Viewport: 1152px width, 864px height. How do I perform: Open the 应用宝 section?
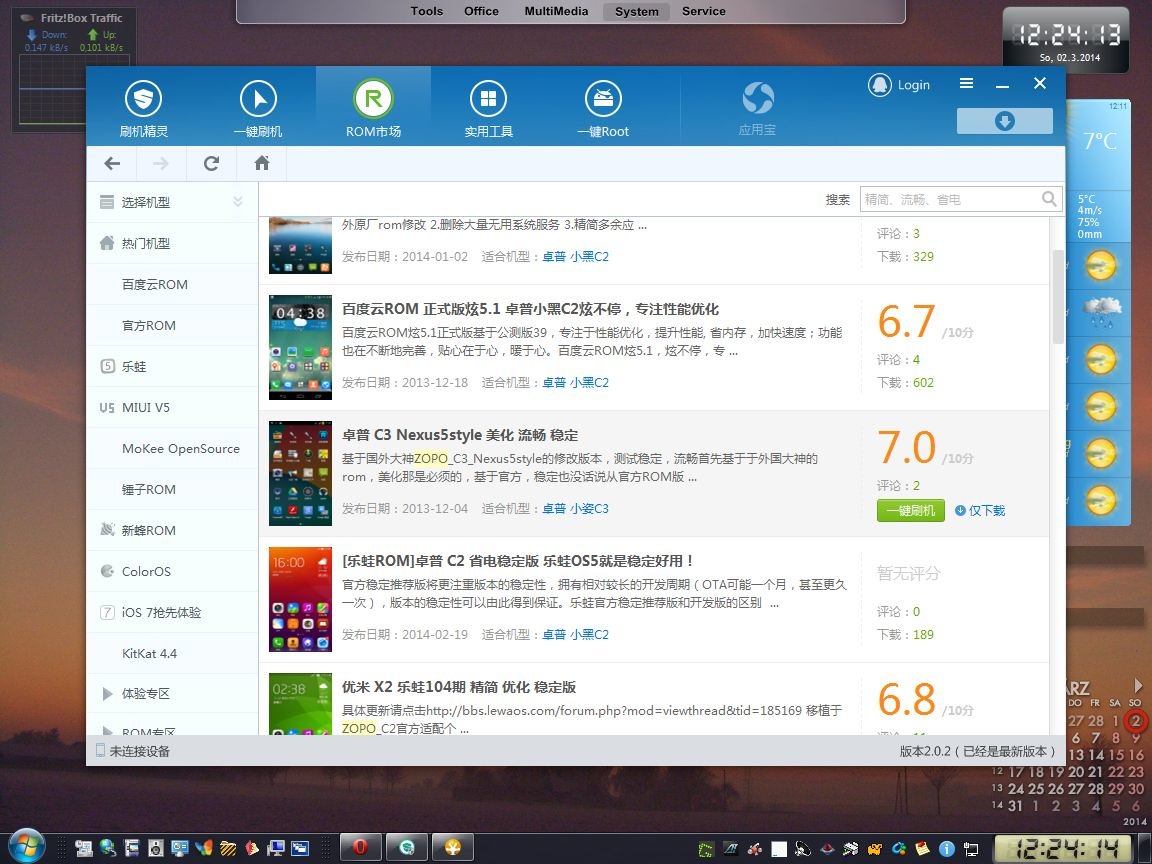pos(757,107)
